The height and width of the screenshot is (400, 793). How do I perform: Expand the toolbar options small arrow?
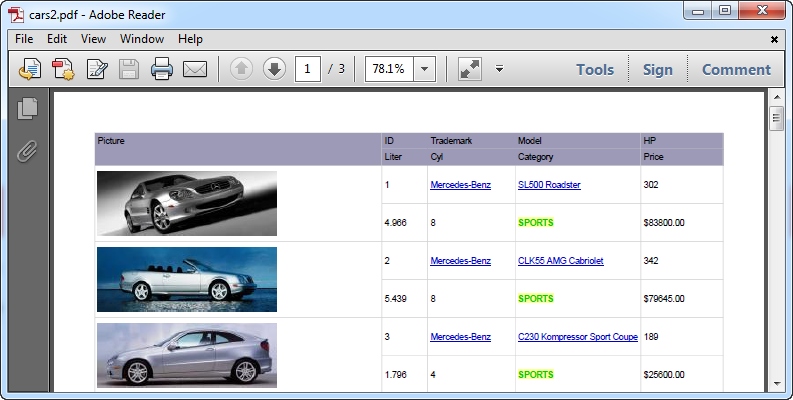(499, 69)
